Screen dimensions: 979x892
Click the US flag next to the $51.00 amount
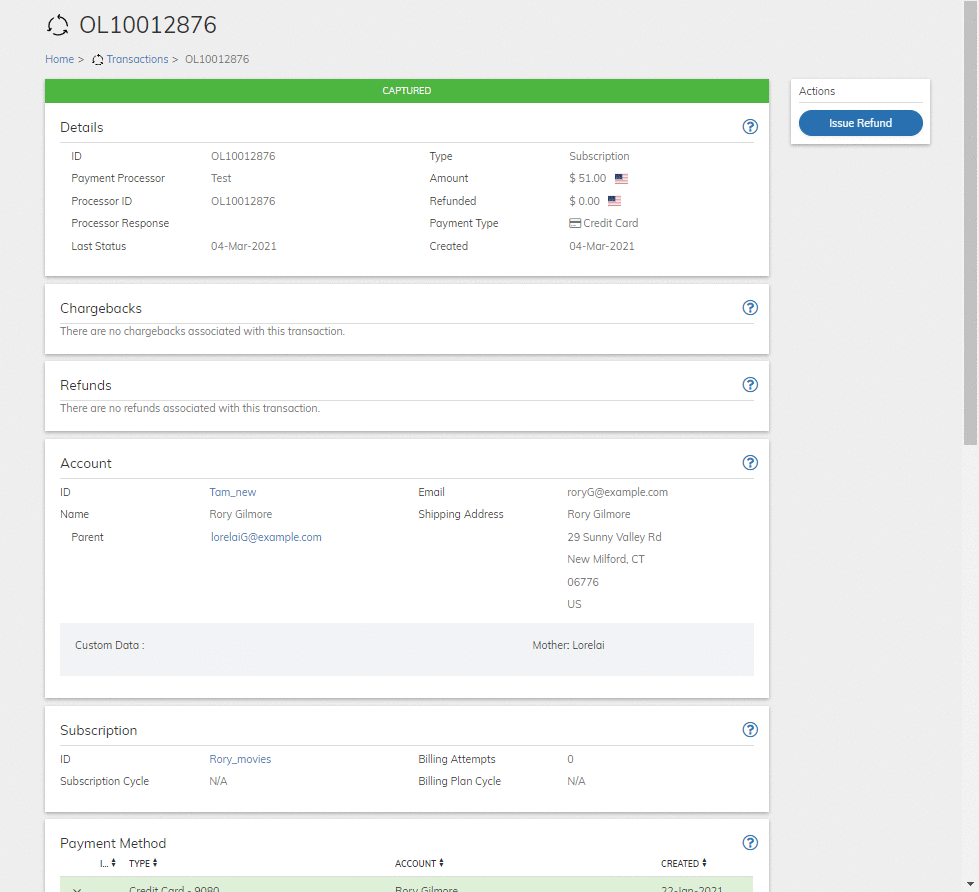point(621,179)
